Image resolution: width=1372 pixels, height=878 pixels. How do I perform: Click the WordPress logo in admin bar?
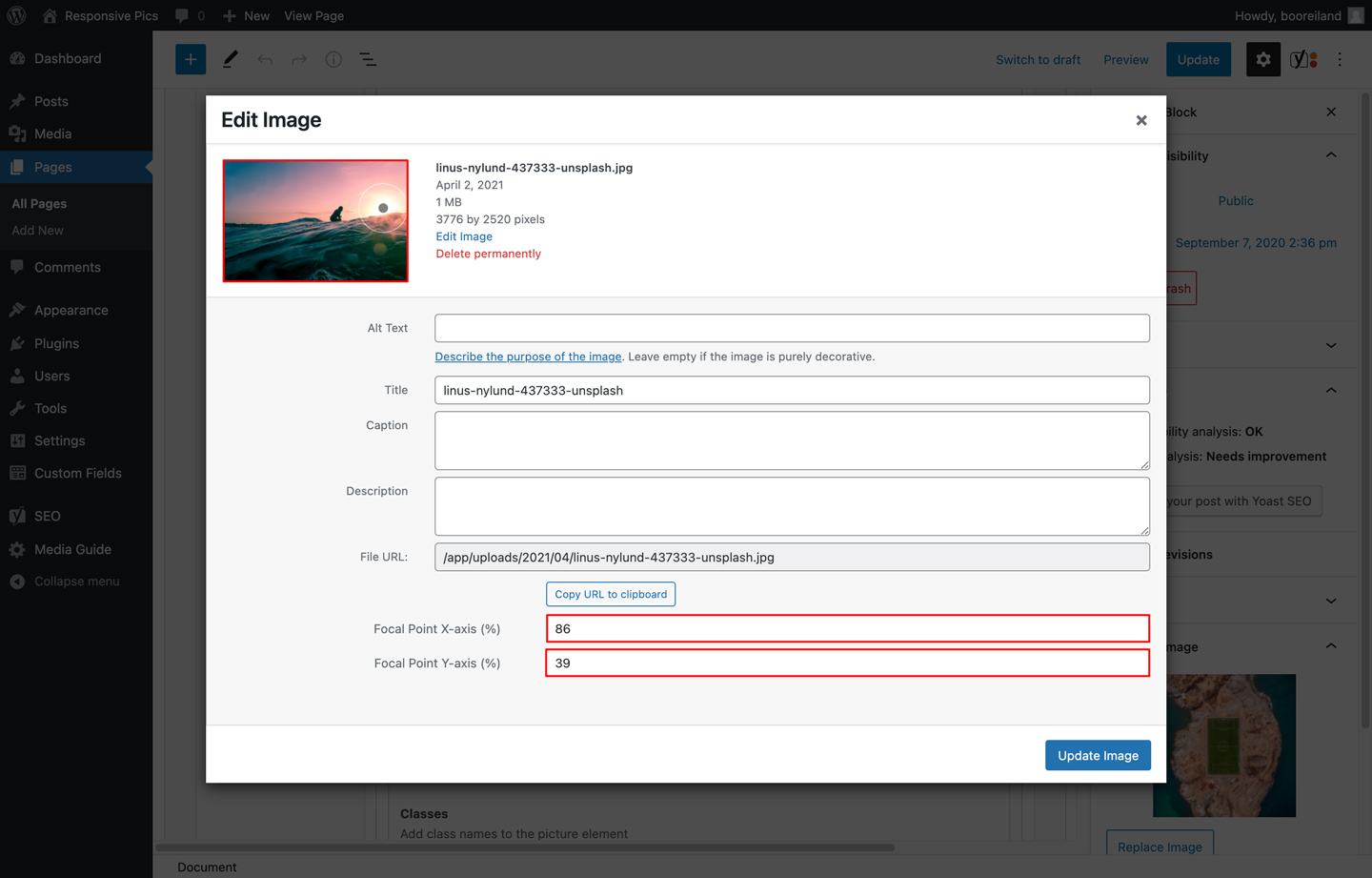coord(16,15)
